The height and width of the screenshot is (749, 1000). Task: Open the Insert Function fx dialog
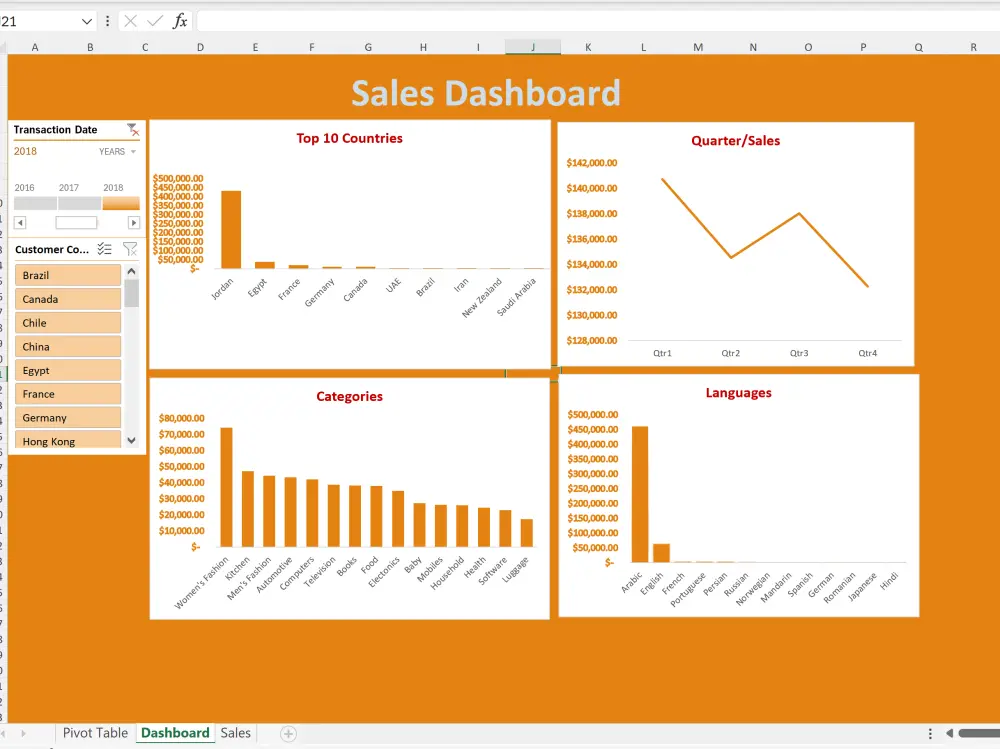[x=180, y=21]
